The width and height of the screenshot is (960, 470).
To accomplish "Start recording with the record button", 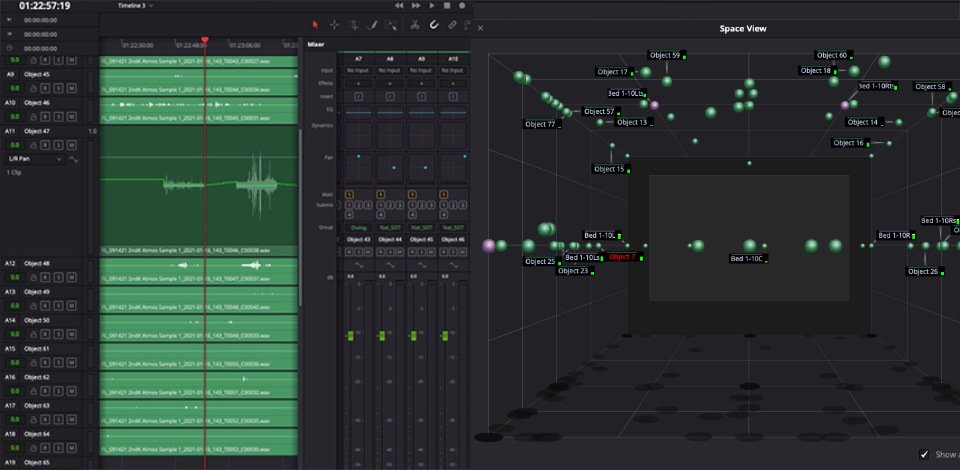I will [x=462, y=6].
